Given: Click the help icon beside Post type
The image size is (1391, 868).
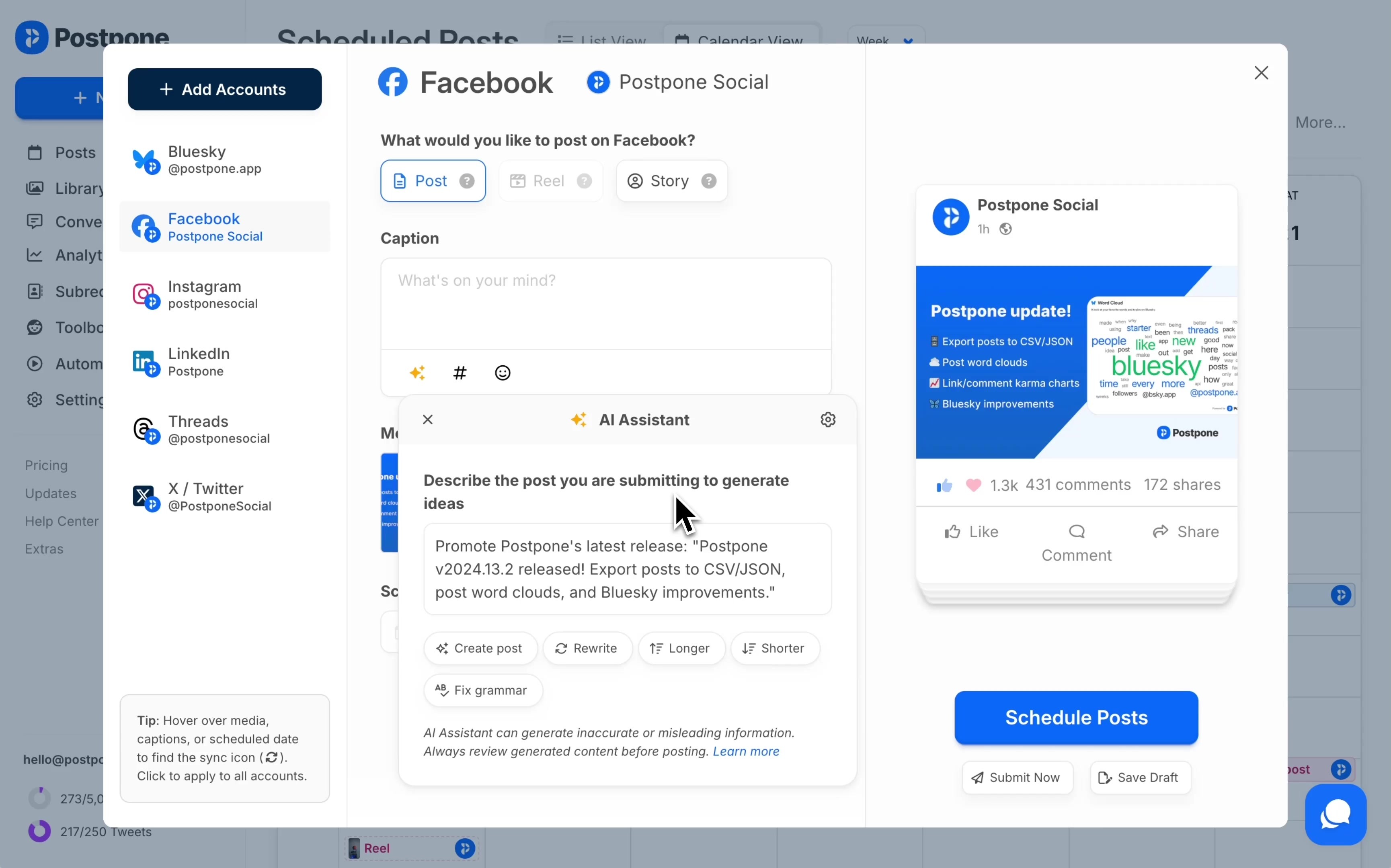Looking at the screenshot, I should pos(467,181).
